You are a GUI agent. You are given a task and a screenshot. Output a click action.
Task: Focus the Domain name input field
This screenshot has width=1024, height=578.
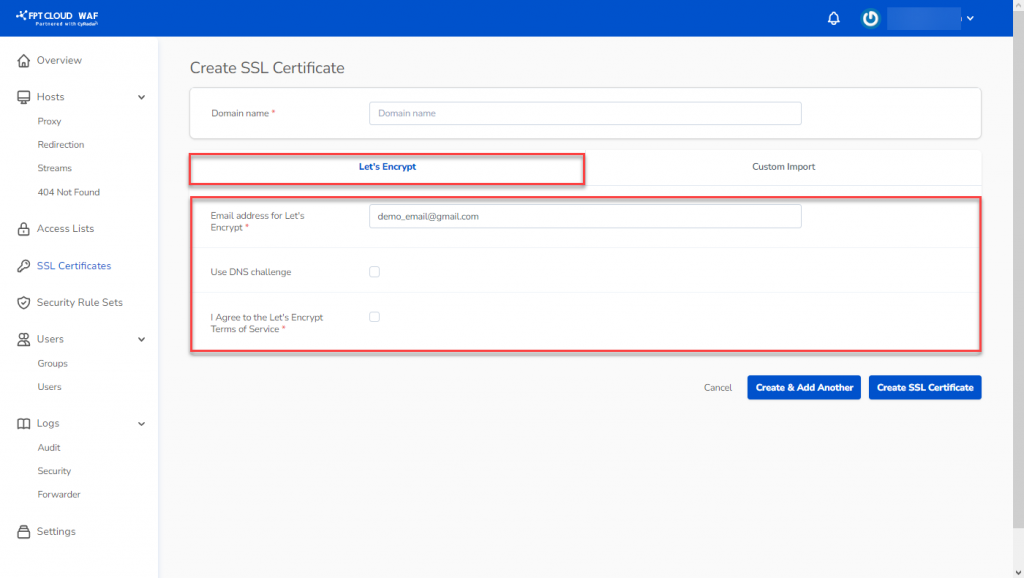tap(585, 114)
